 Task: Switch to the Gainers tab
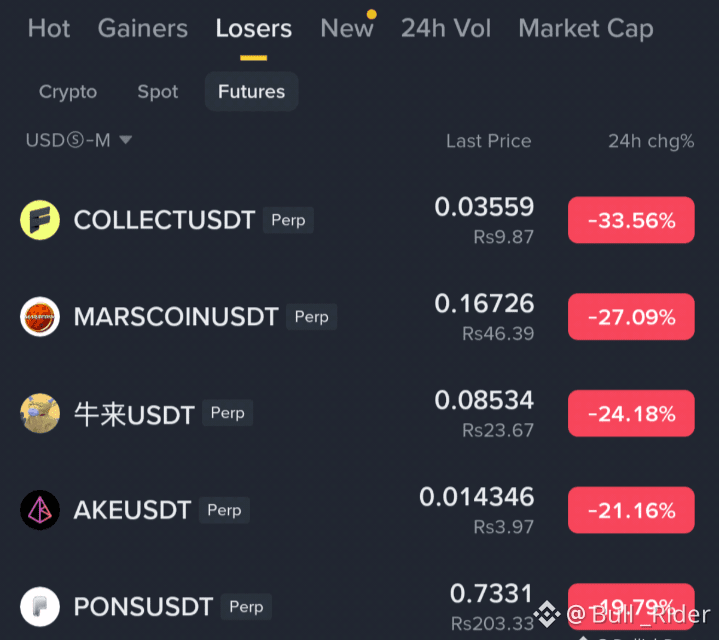(x=143, y=28)
